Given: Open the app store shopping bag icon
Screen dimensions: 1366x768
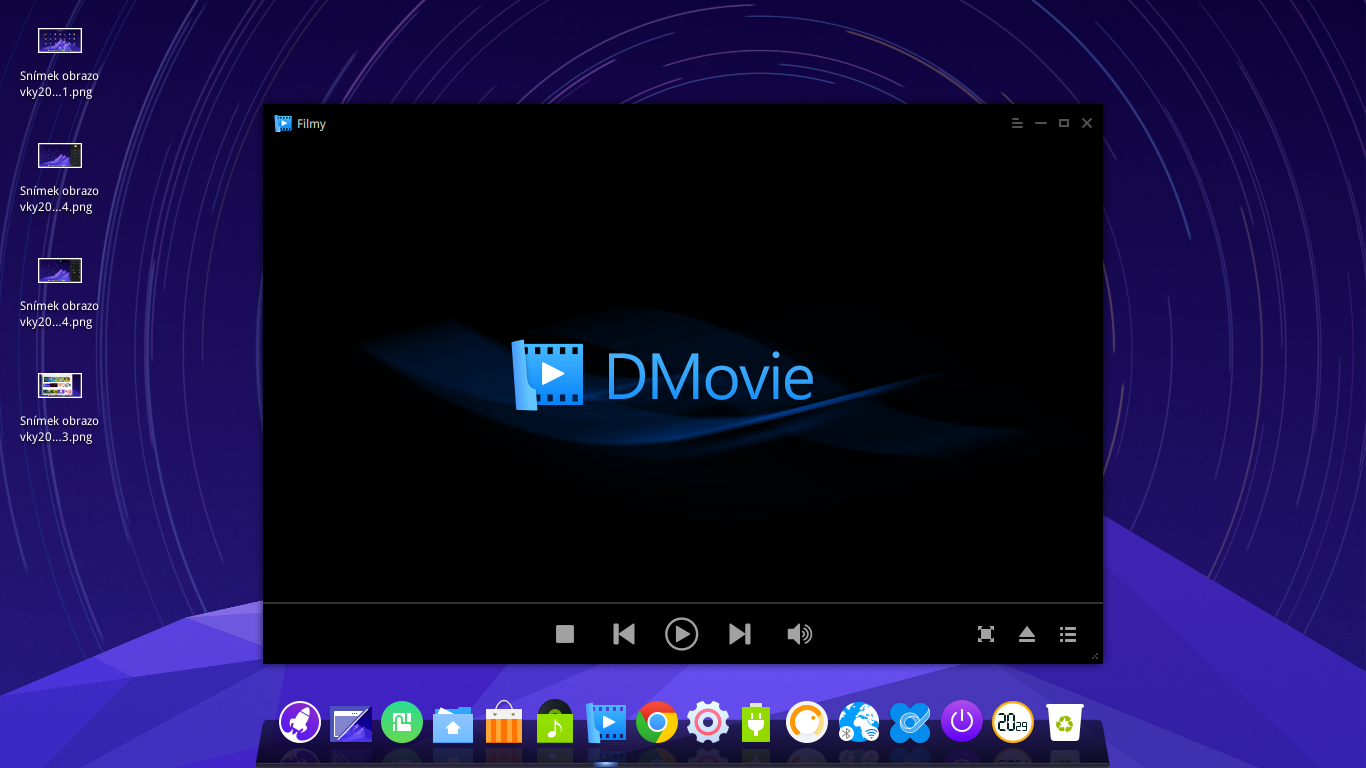Looking at the screenshot, I should [504, 722].
